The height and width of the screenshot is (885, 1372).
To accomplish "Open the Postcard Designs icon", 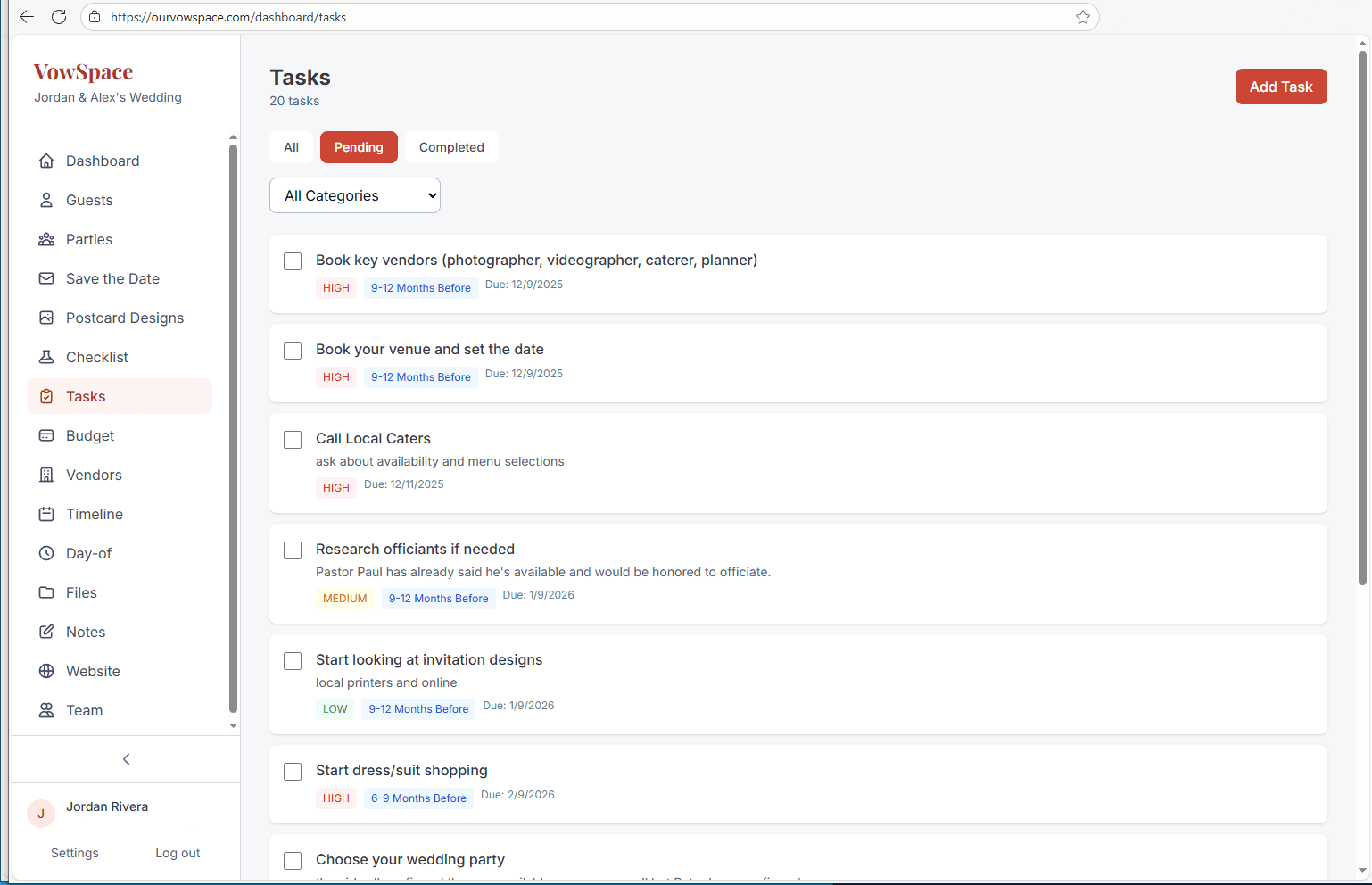I will pos(45,318).
